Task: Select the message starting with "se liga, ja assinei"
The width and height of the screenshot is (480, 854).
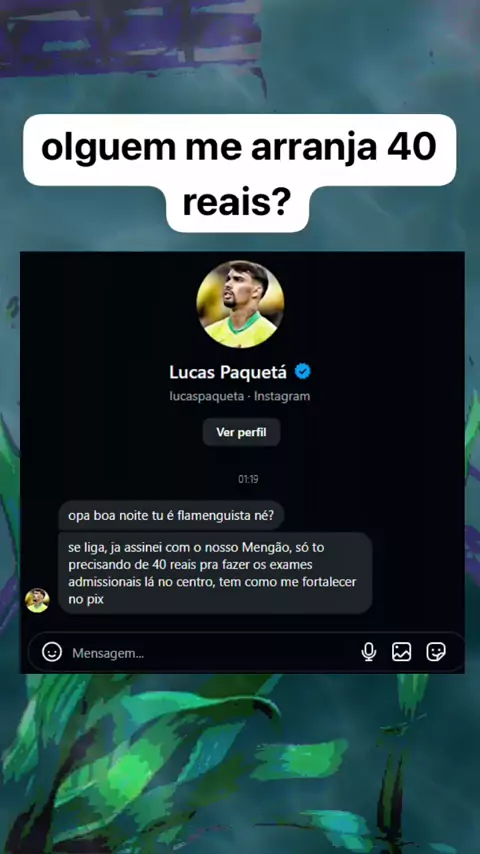Action: point(215,573)
